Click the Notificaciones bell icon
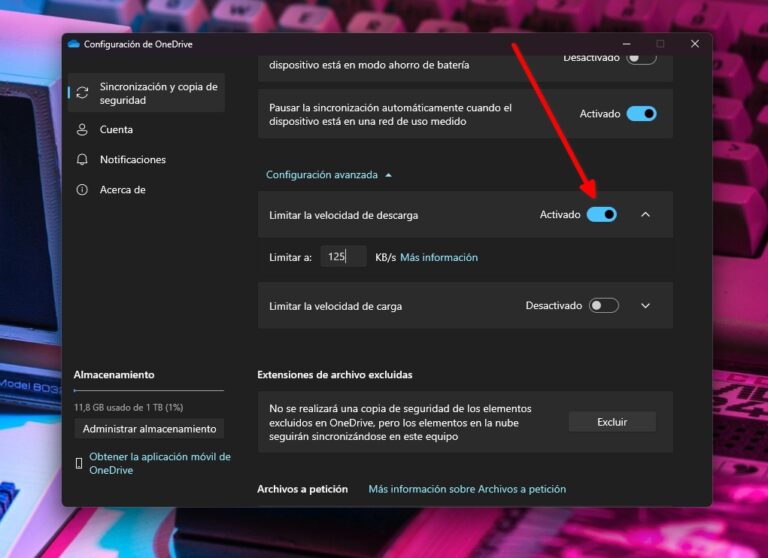768x558 pixels. 82,160
